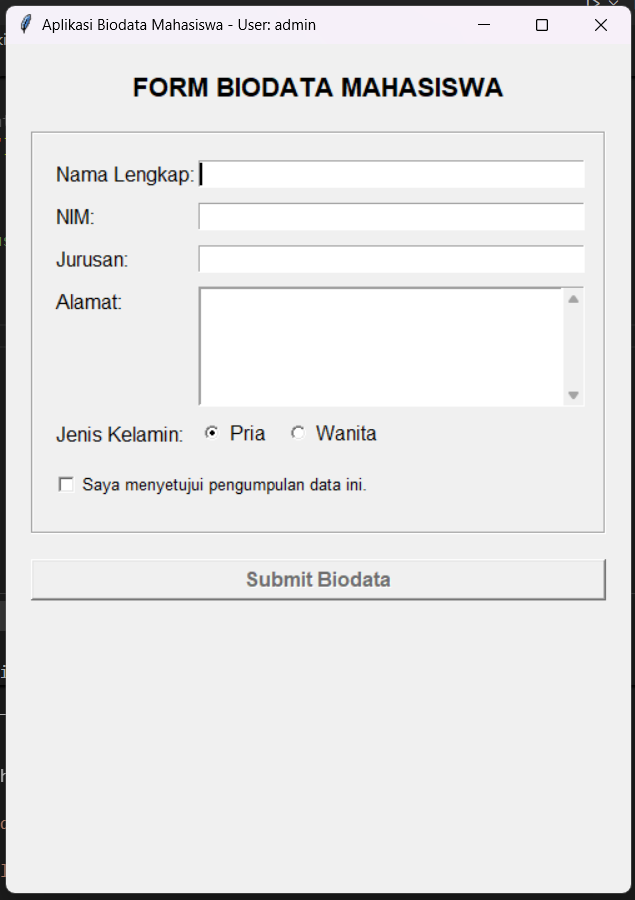Screen dimensions: 635x900
Task: Click the FORM BIODATA MAHASISWA heading
Action: pos(317,87)
